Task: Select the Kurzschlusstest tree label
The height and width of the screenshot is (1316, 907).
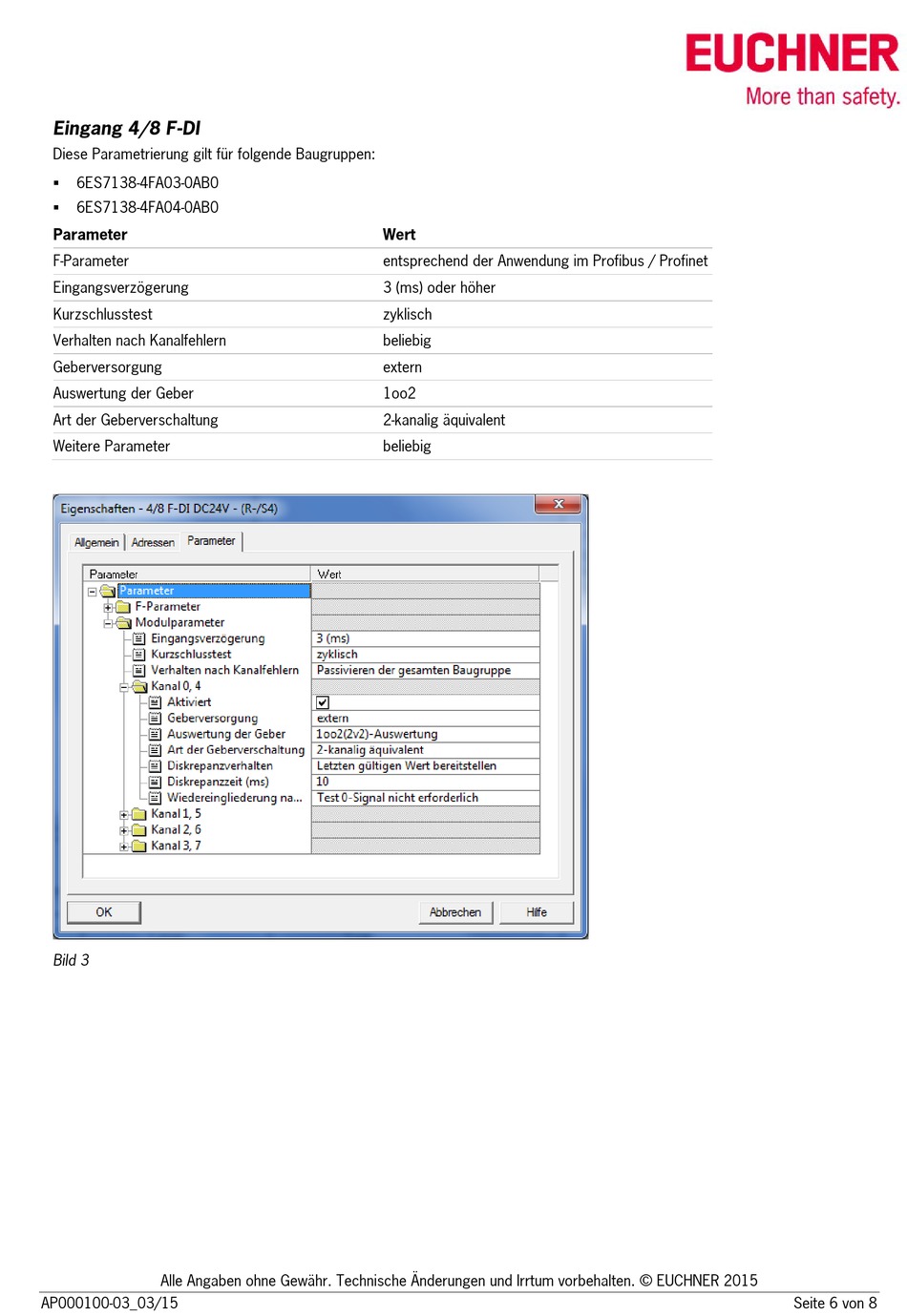Action: pyautogui.click(x=191, y=655)
